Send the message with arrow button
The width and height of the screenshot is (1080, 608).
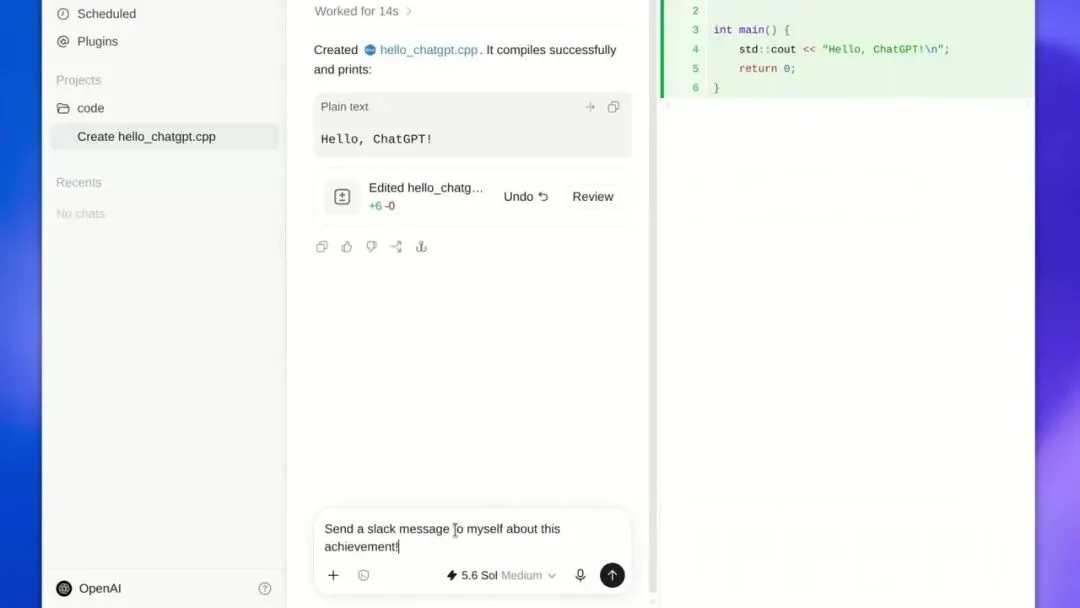tap(612, 575)
